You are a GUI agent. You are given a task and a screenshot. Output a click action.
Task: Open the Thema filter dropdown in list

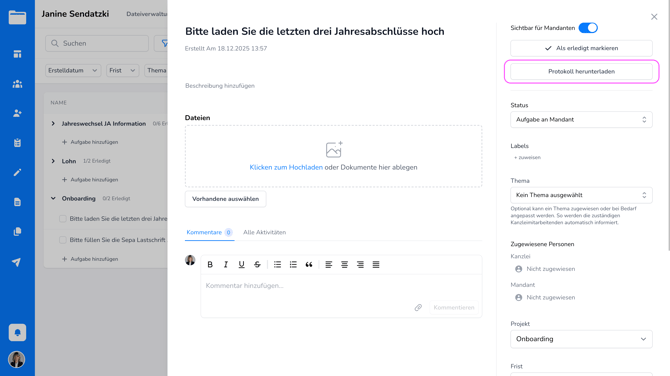[156, 70]
